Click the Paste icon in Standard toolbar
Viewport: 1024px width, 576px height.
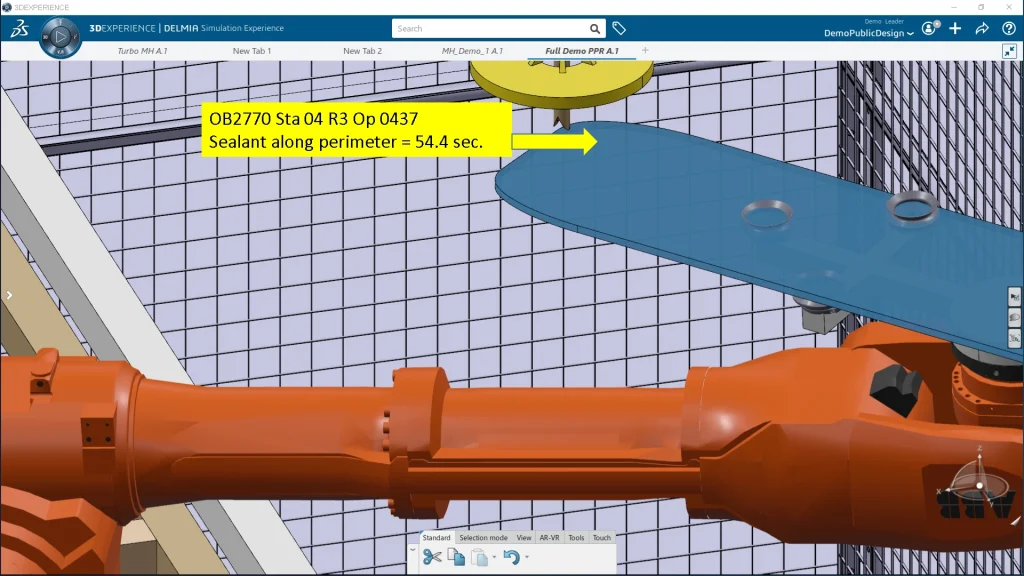(x=481, y=557)
